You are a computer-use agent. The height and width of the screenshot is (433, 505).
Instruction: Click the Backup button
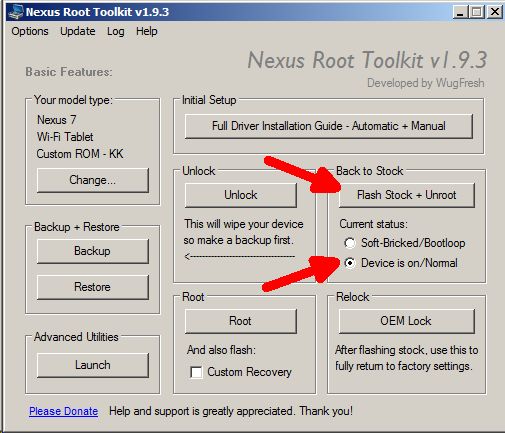(93, 251)
